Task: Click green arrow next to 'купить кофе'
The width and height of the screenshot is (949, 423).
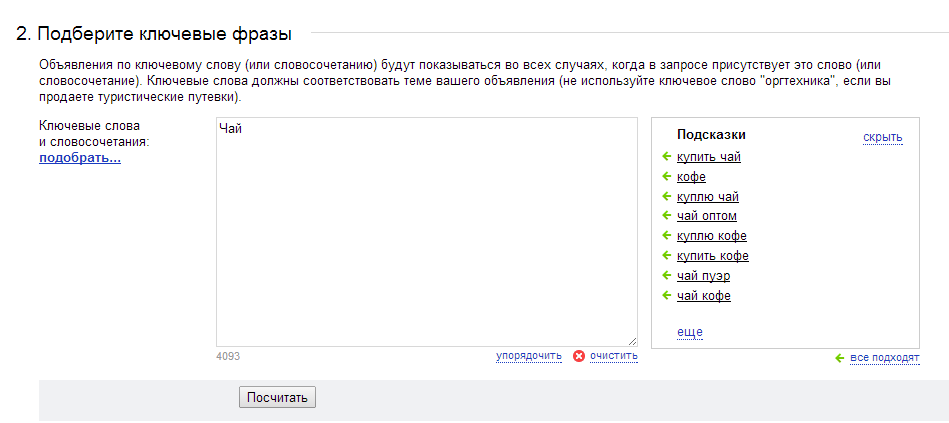Action: [x=667, y=255]
